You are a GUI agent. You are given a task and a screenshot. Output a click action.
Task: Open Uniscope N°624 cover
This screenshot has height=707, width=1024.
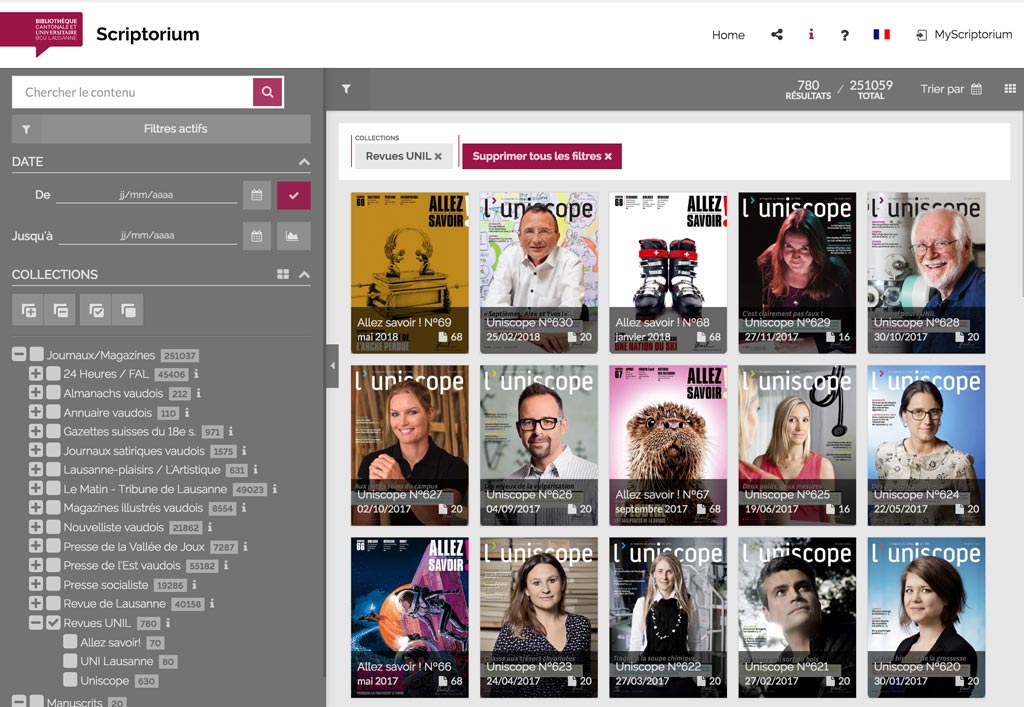click(x=926, y=445)
